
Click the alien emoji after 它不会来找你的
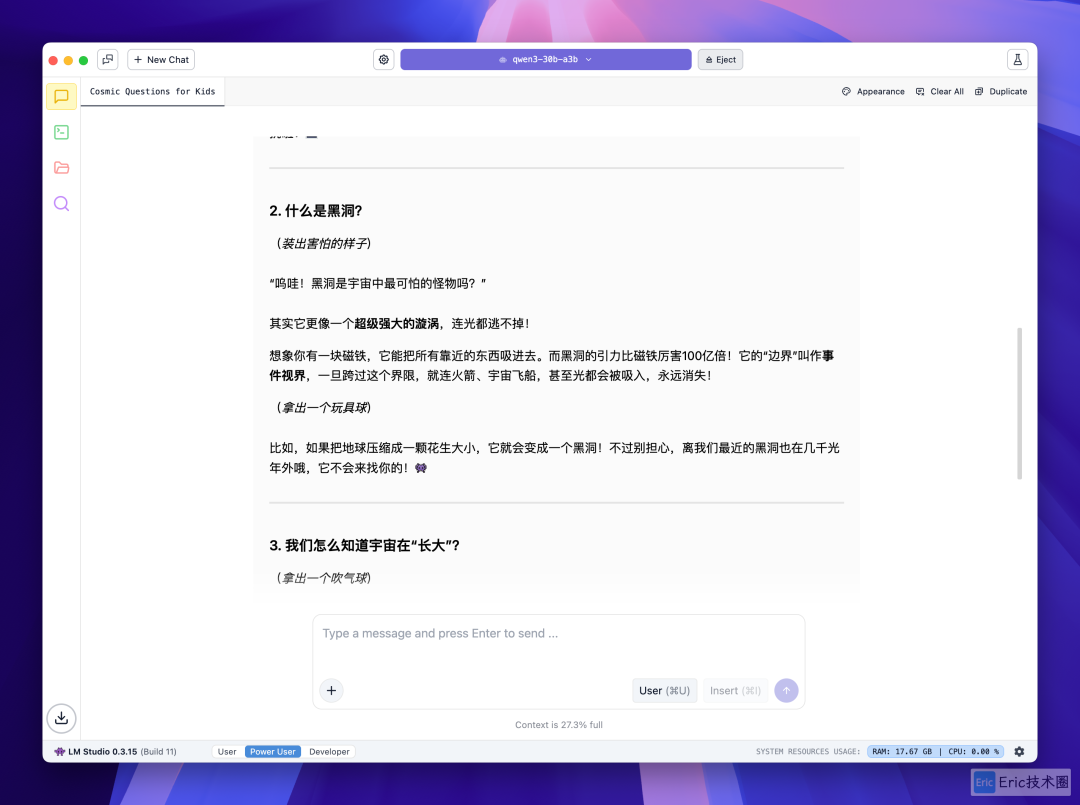click(x=421, y=468)
